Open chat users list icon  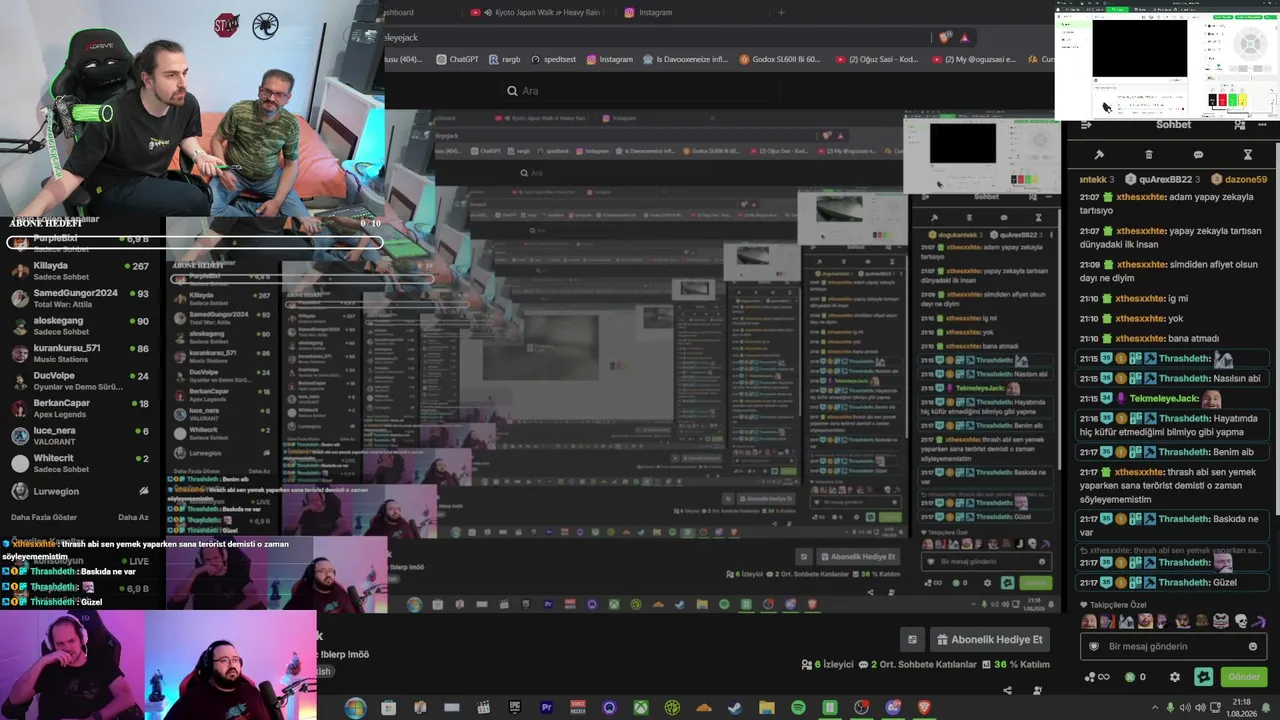click(1240, 125)
